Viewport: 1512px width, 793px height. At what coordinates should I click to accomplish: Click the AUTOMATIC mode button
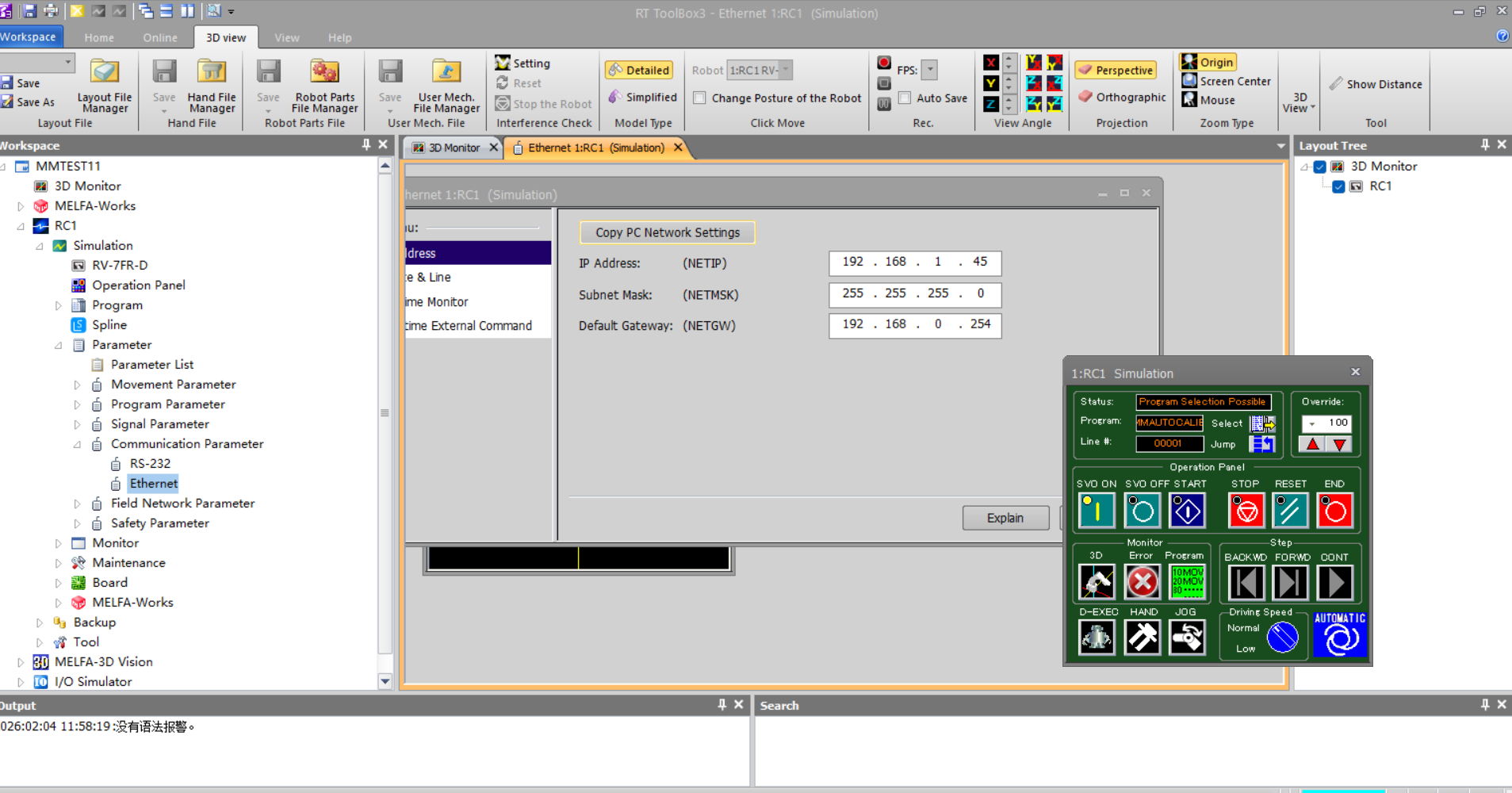coord(1340,634)
